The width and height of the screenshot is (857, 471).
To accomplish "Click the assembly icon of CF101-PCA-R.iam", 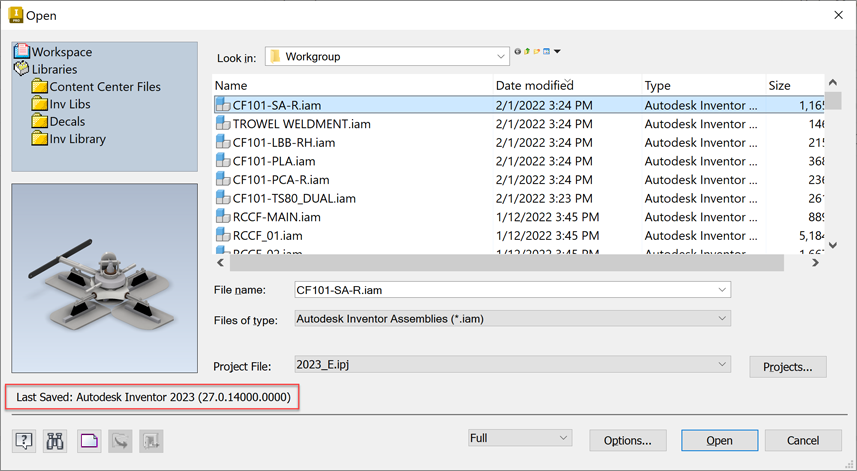I will coord(223,179).
